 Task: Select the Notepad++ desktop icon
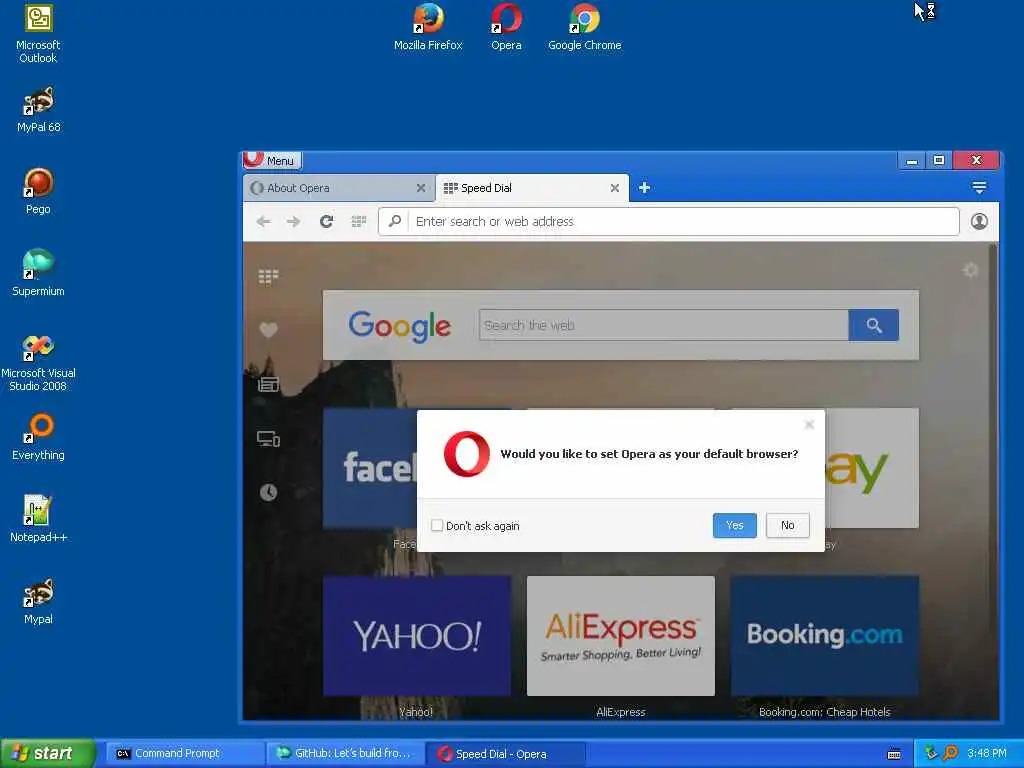[x=38, y=519]
